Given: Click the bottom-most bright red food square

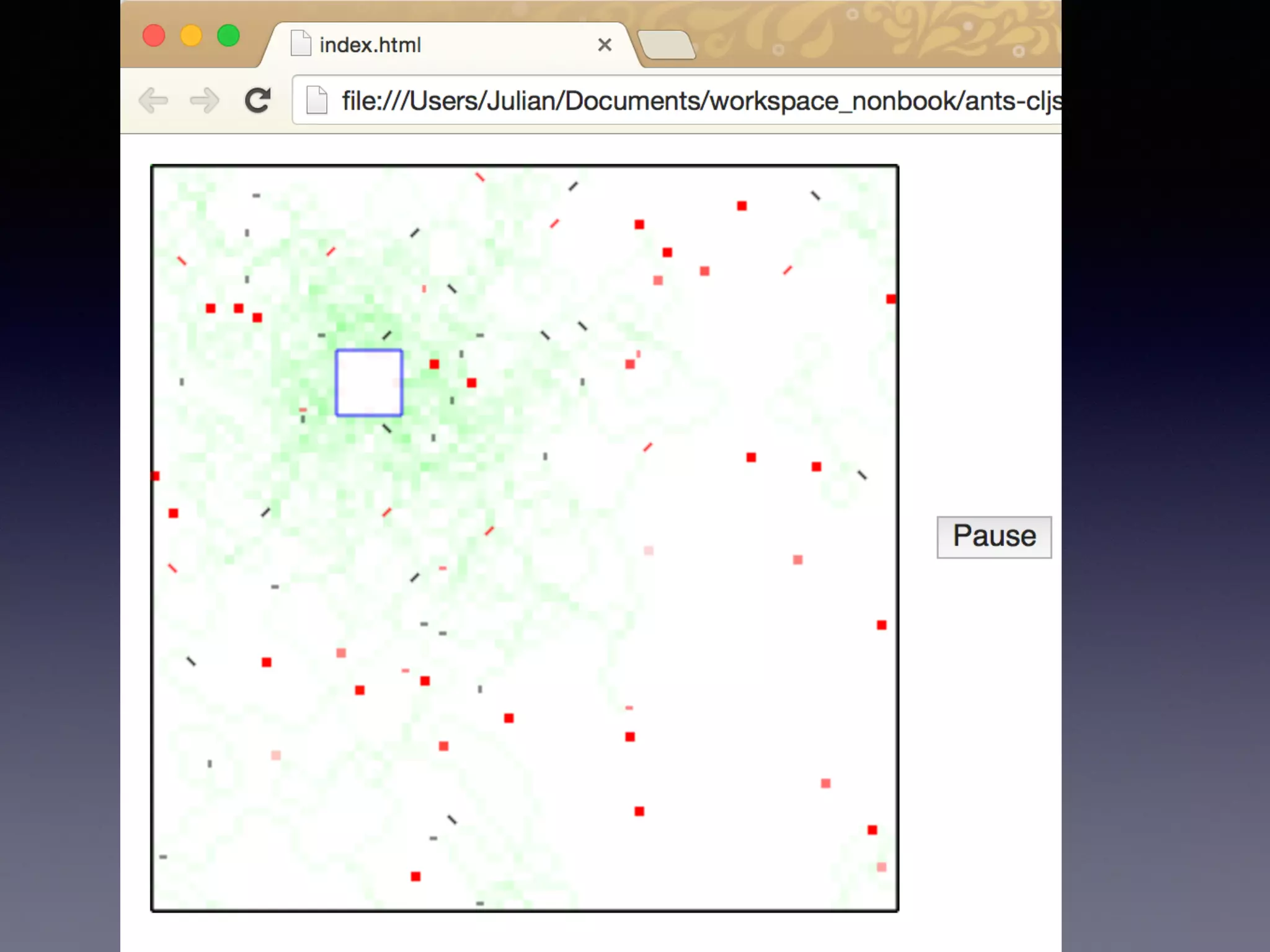Looking at the screenshot, I should click(x=415, y=876).
